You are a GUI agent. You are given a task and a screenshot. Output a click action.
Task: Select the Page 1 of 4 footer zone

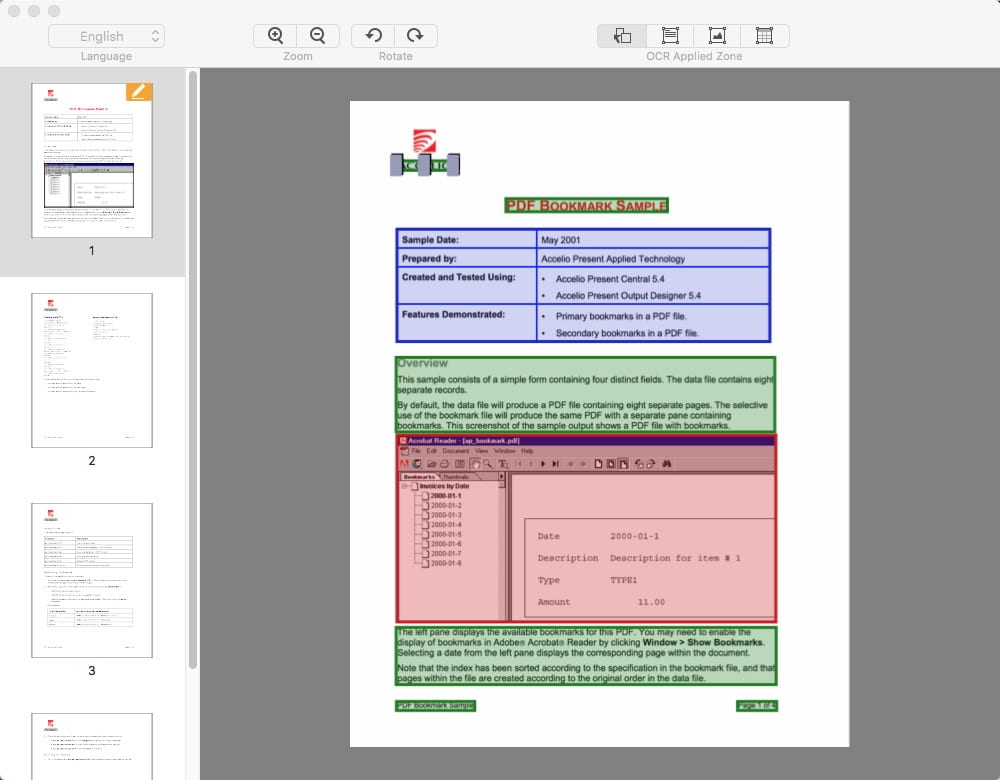coord(757,704)
